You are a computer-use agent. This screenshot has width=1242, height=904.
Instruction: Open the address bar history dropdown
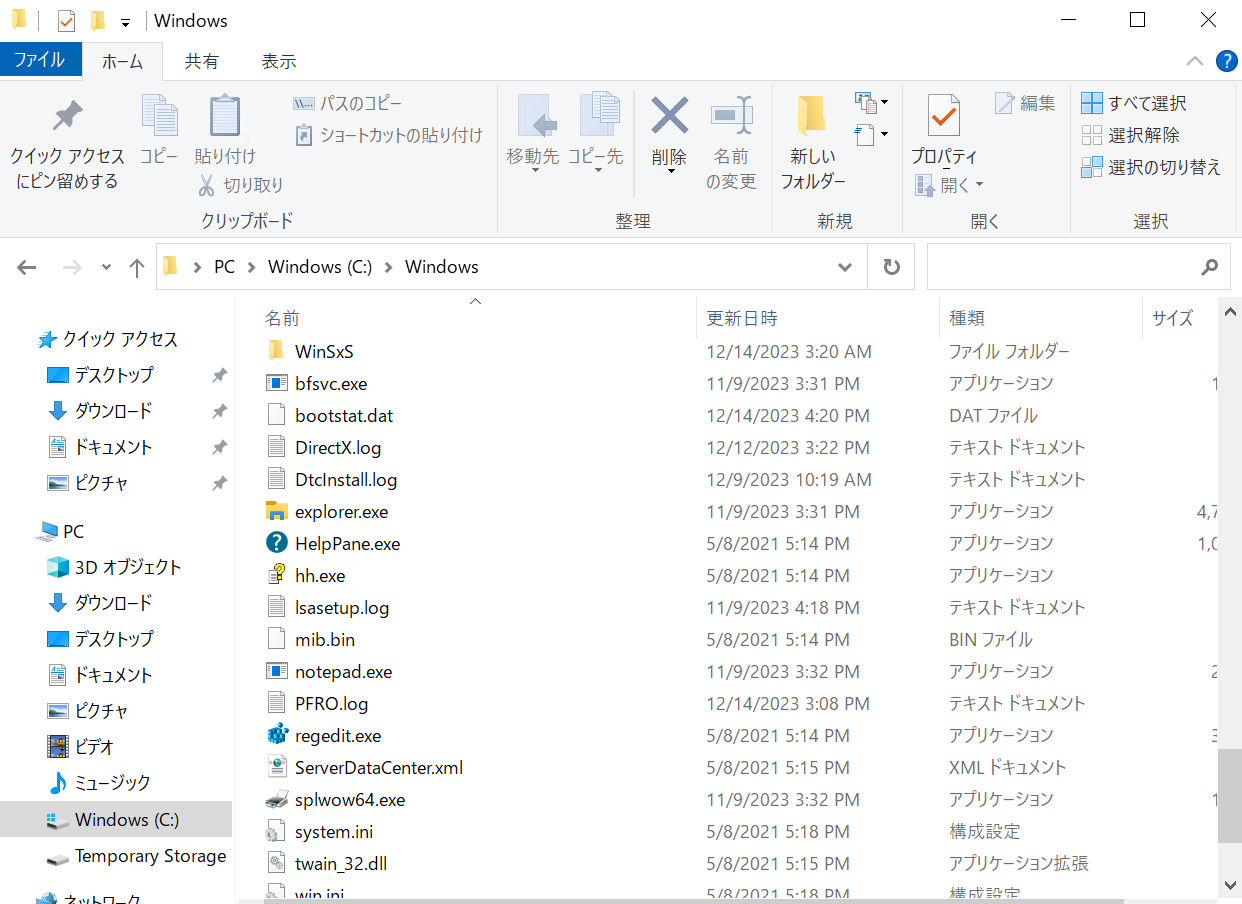(845, 267)
